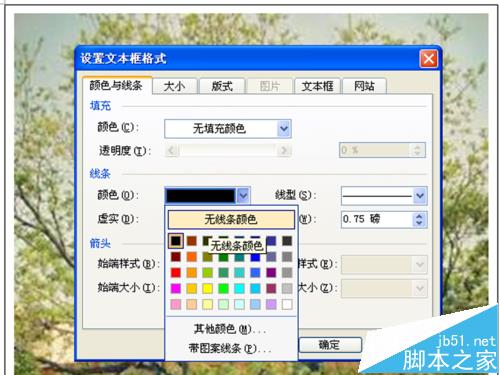Pick the dark green color swatch
The image size is (500, 375).
click(x=223, y=257)
